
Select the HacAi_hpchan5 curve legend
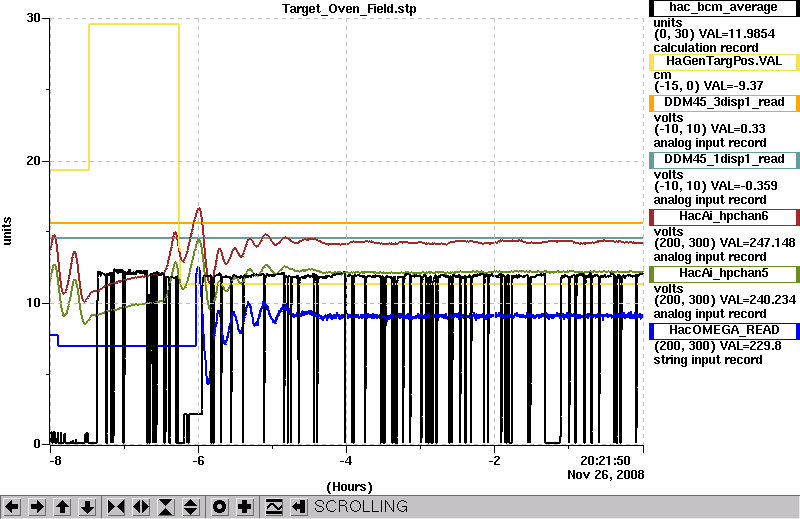[x=724, y=274]
